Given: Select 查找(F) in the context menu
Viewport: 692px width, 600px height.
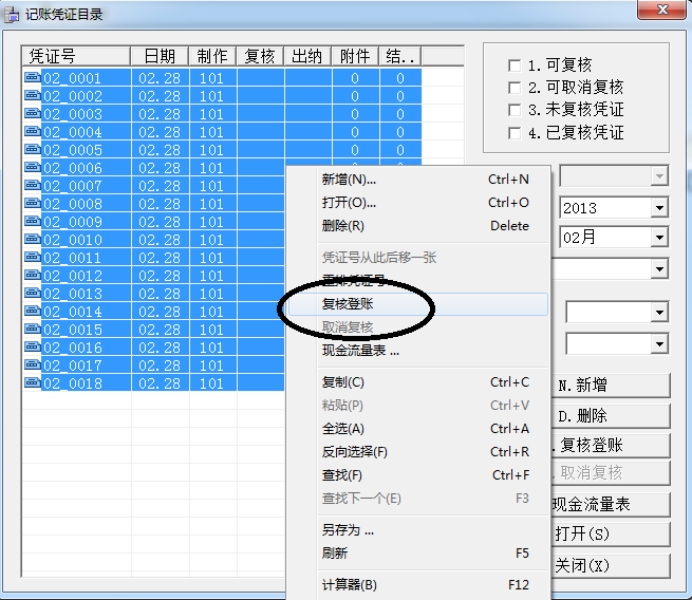Looking at the screenshot, I should 418,475.
